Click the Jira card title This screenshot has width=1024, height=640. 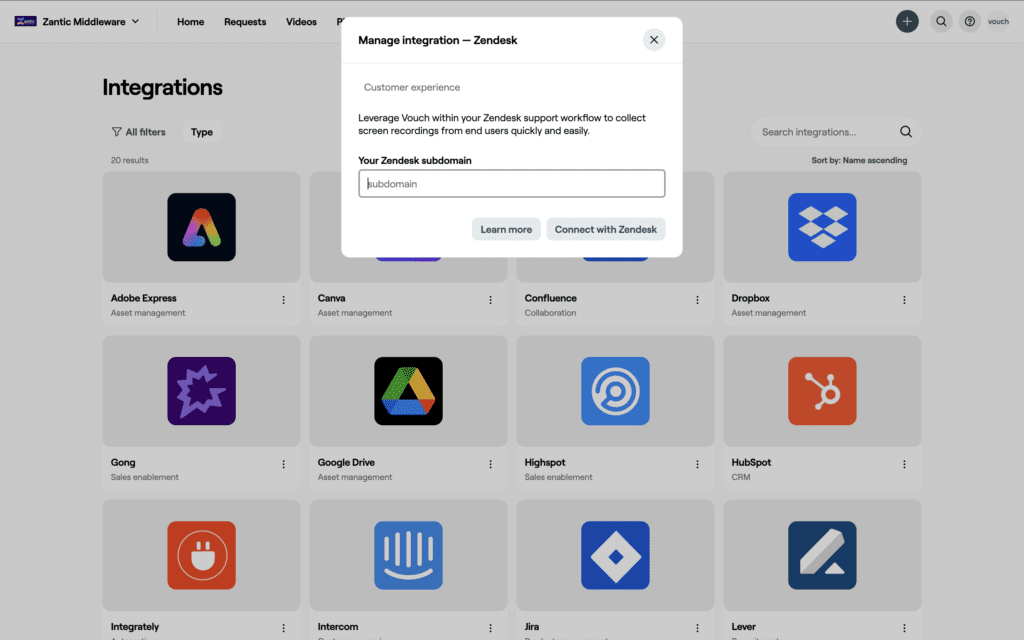[532, 626]
